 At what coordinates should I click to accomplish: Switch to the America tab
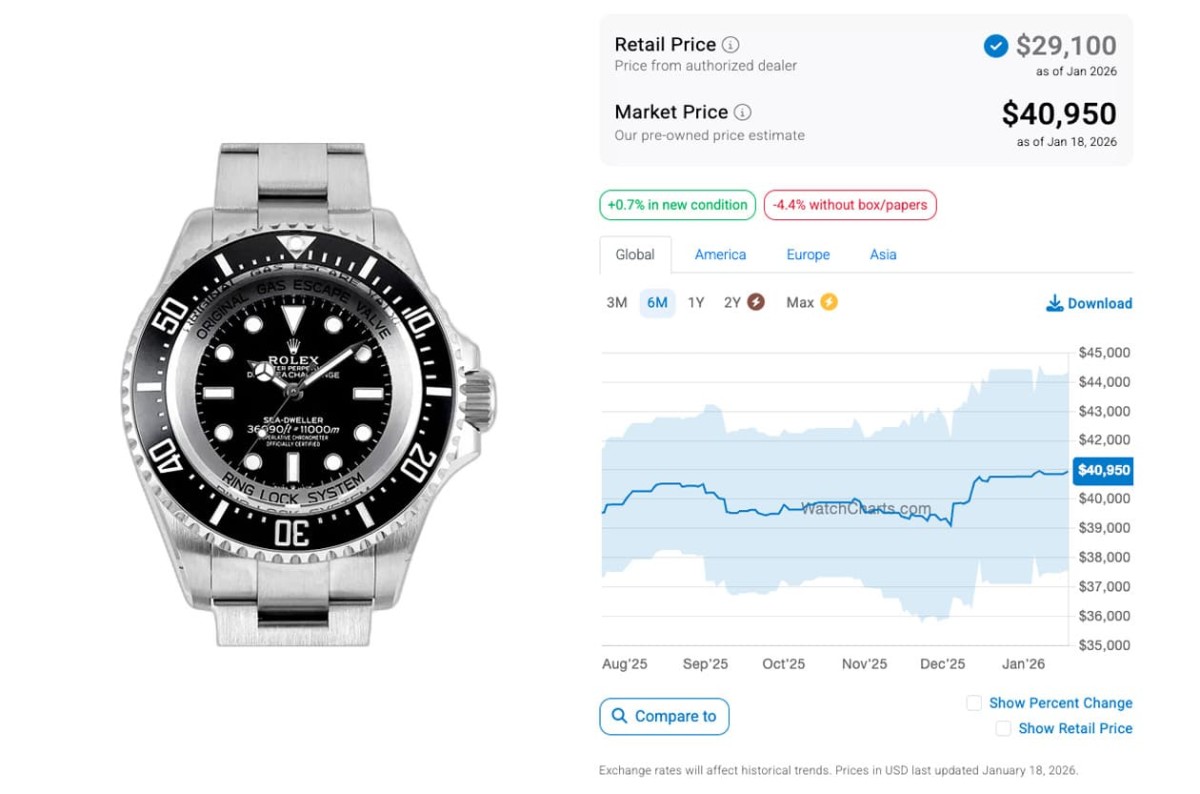(x=720, y=255)
